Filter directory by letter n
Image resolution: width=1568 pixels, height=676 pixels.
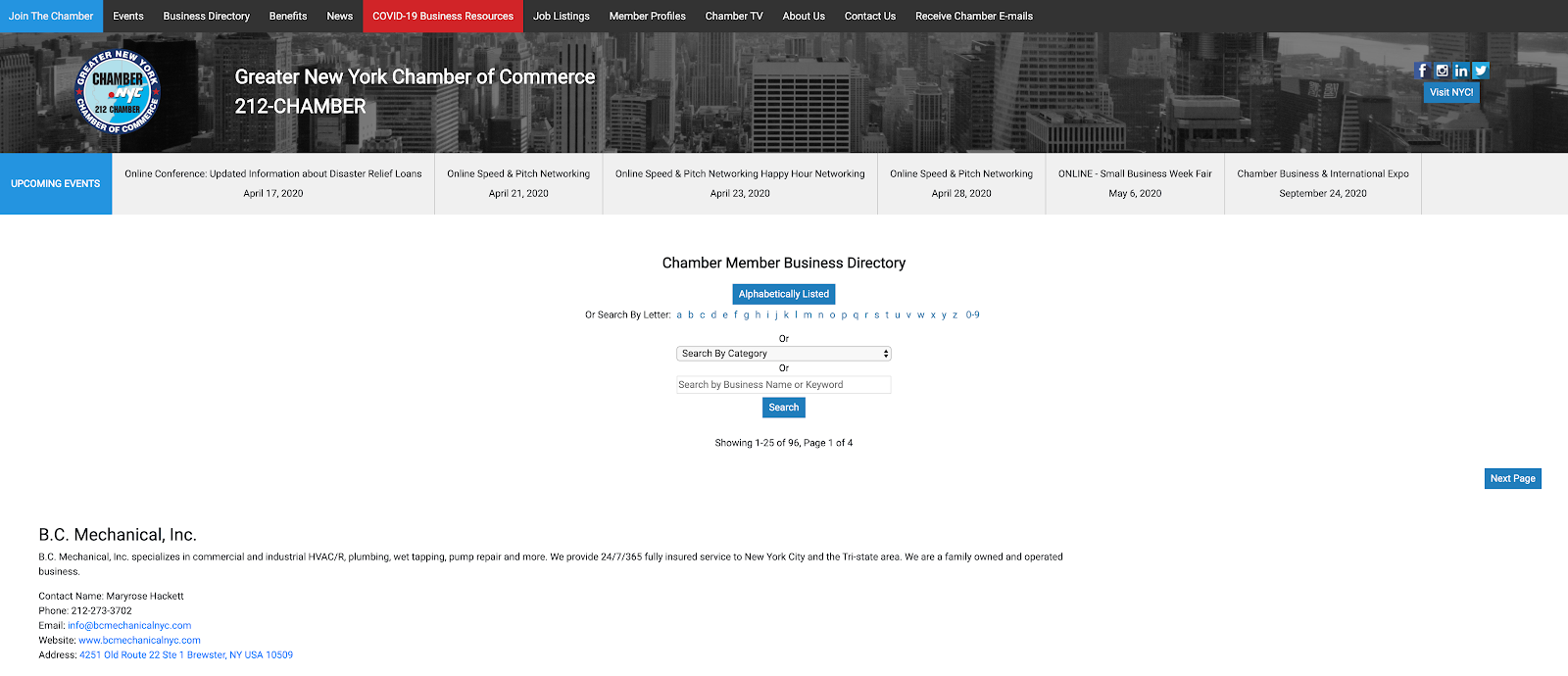pyautogui.click(x=820, y=315)
